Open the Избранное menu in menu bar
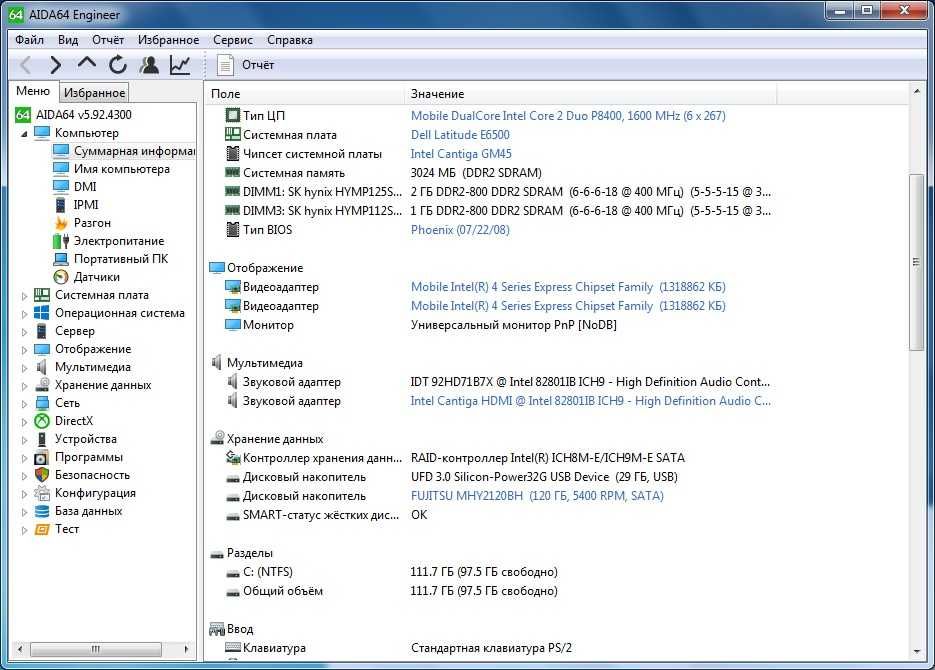This screenshot has width=935, height=670. click(168, 40)
